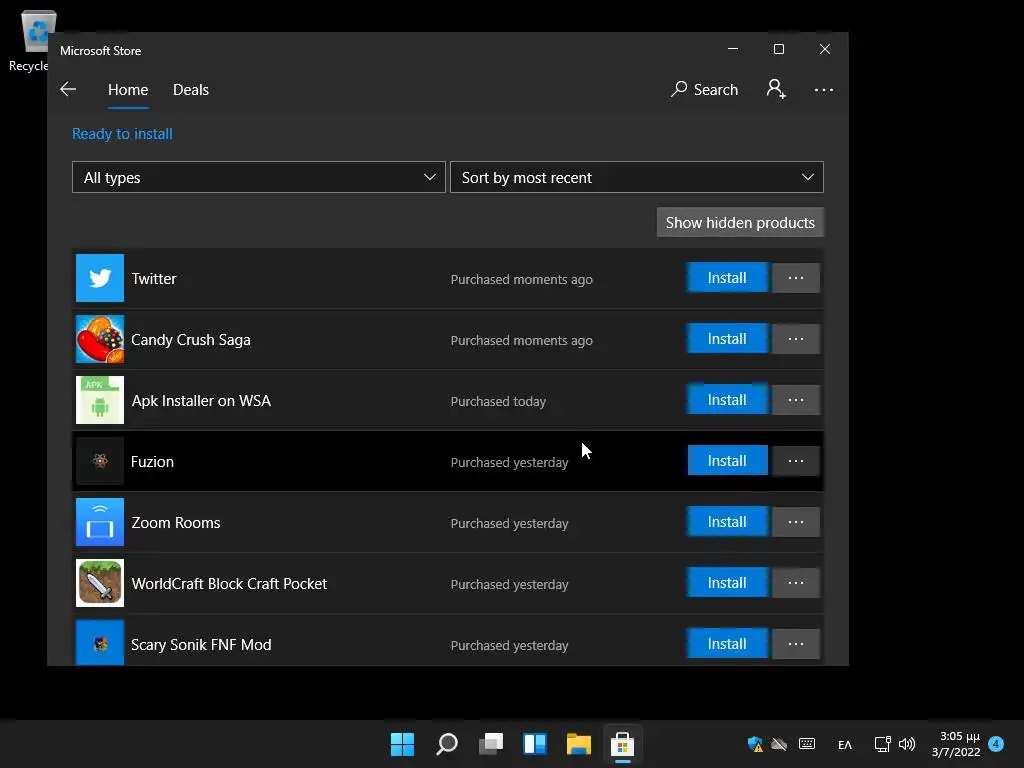This screenshot has height=768, width=1024.
Task: Open more options for Fuzion
Action: tap(795, 461)
